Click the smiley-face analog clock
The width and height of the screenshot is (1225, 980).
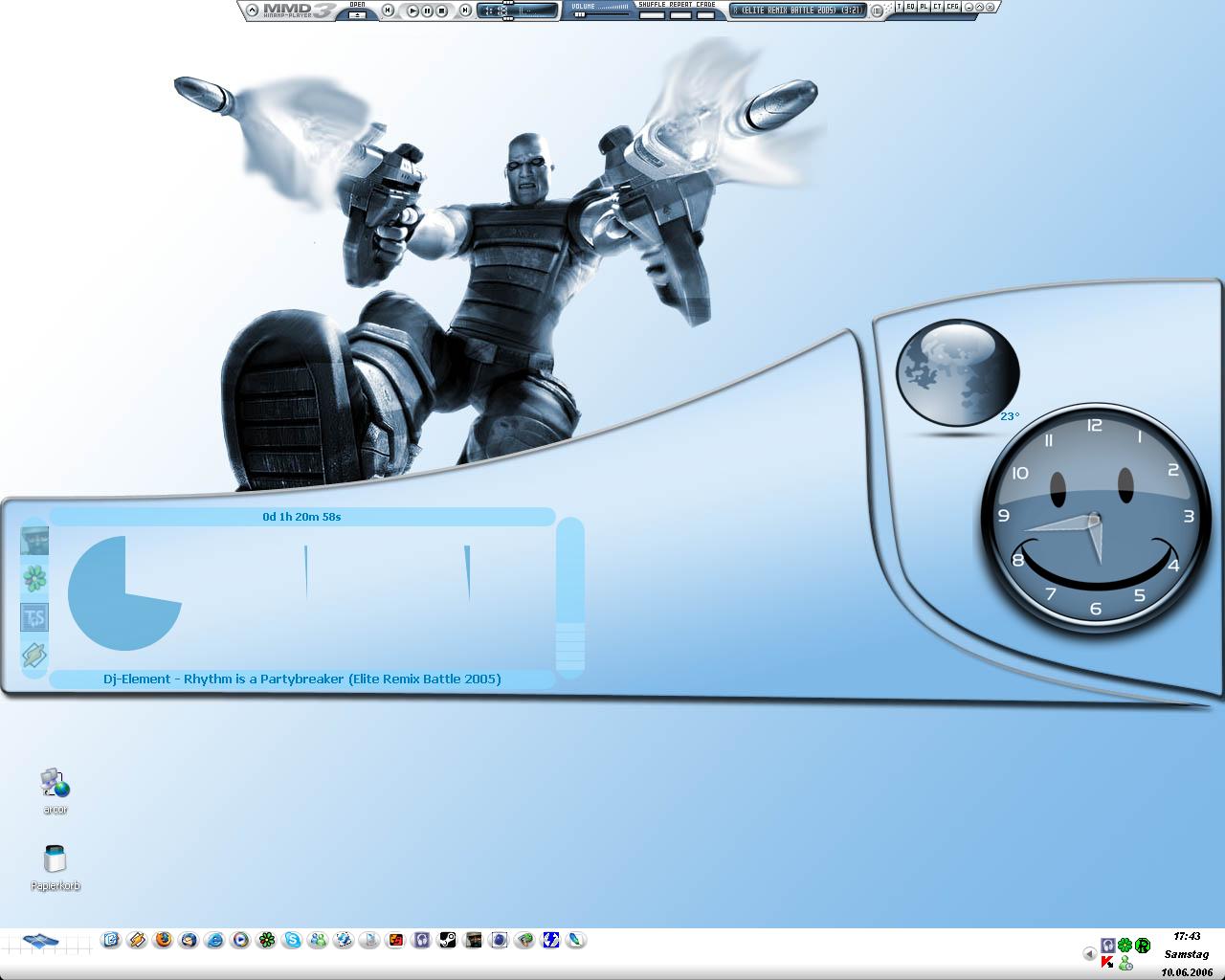coord(1095,518)
